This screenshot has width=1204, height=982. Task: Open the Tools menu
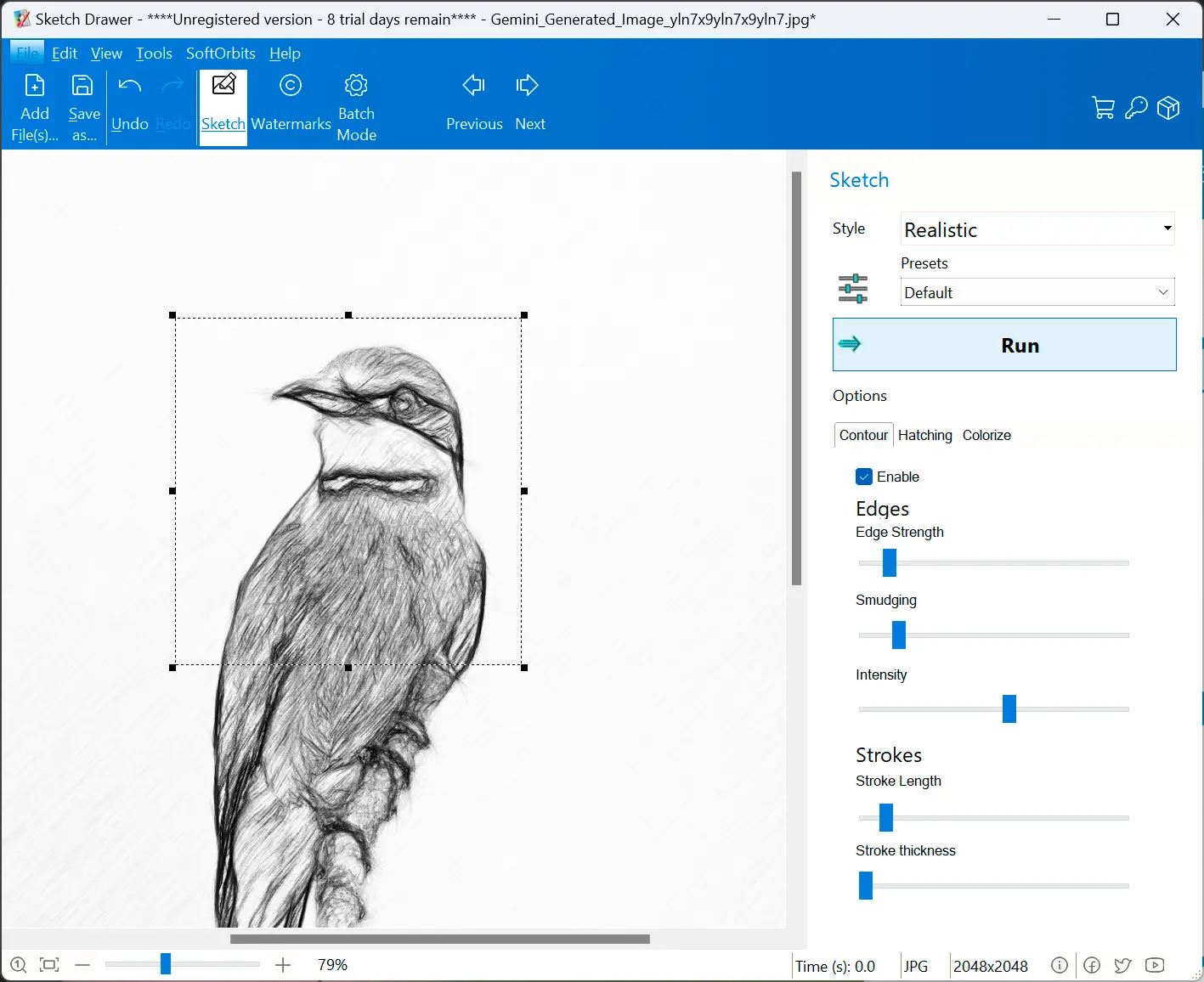tap(154, 53)
